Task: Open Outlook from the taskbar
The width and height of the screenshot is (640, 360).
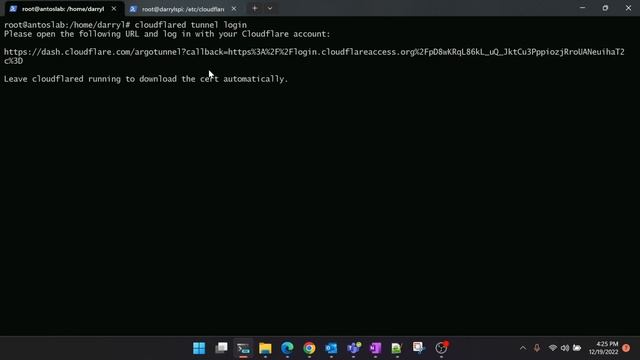Action: click(331, 348)
